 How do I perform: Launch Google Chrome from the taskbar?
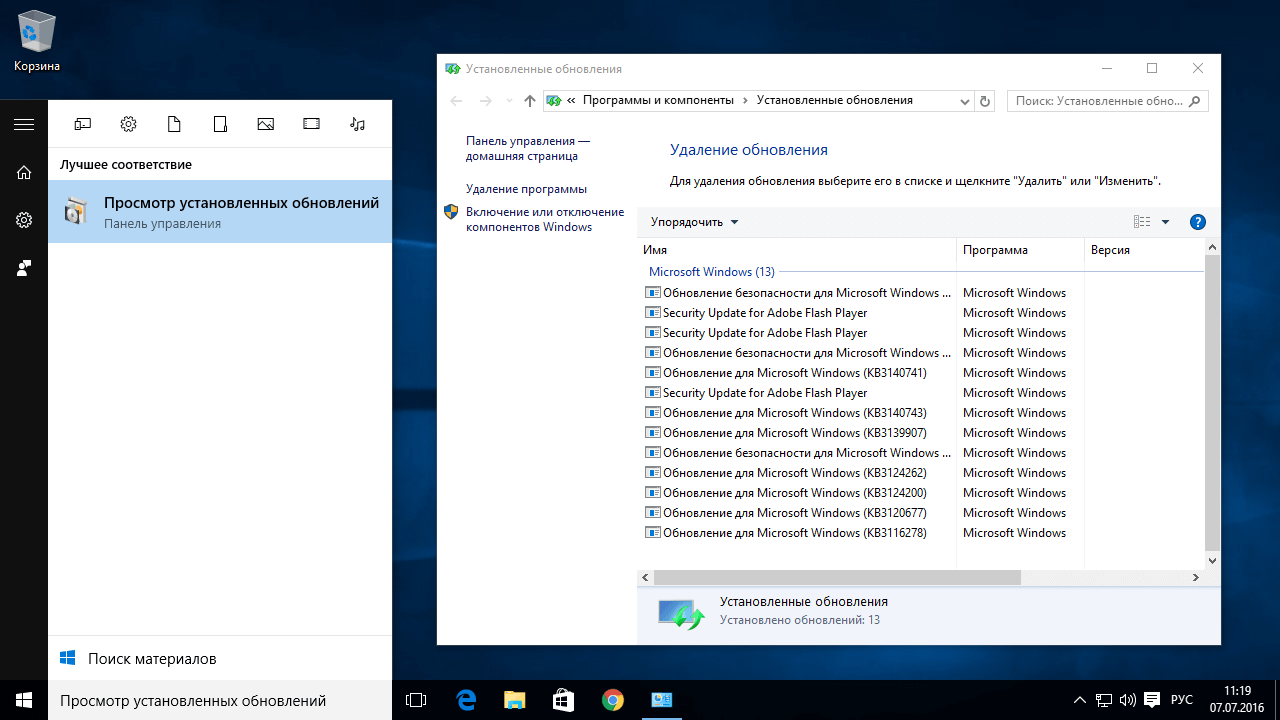612,700
